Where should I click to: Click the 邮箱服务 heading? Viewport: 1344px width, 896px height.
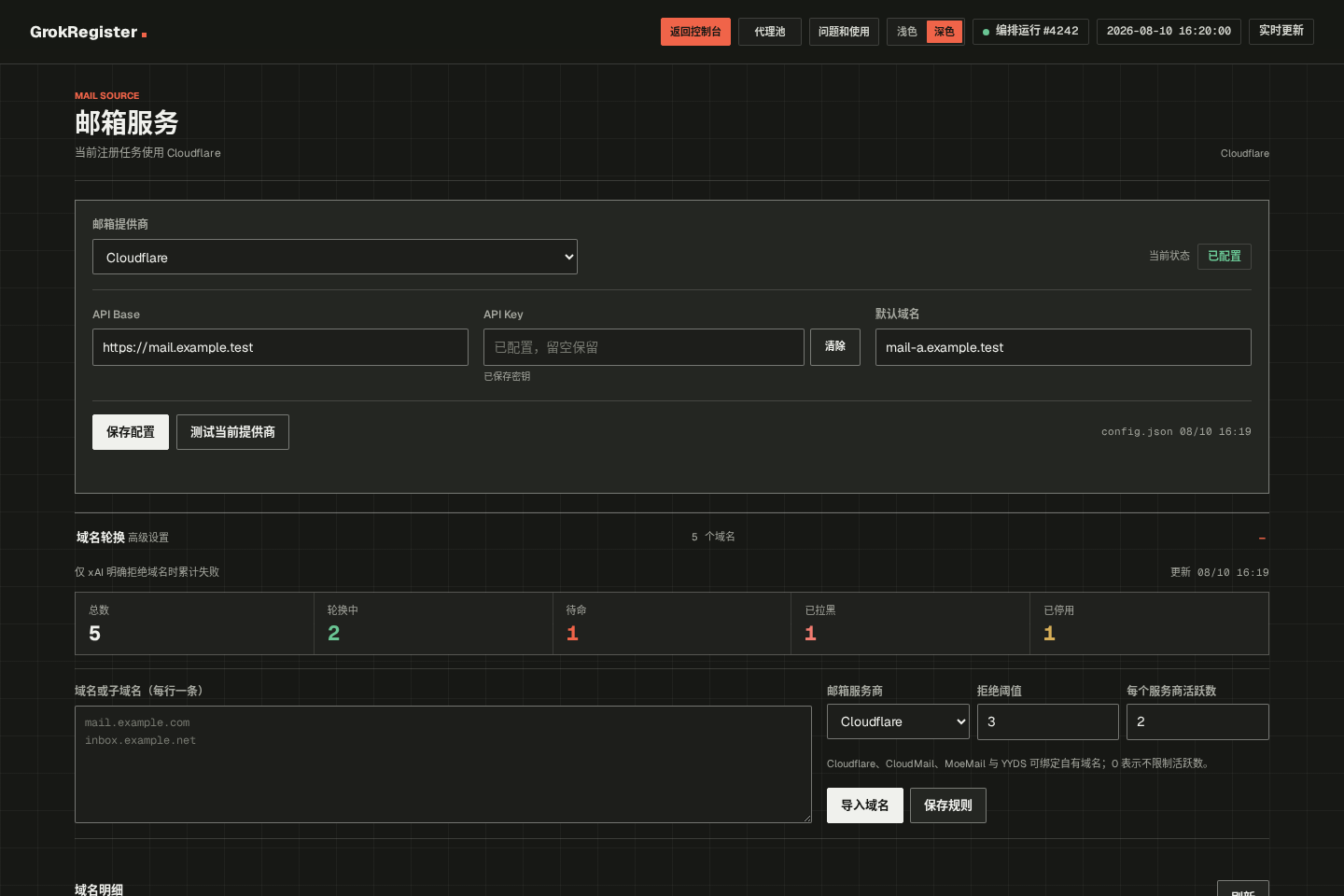[x=127, y=122]
